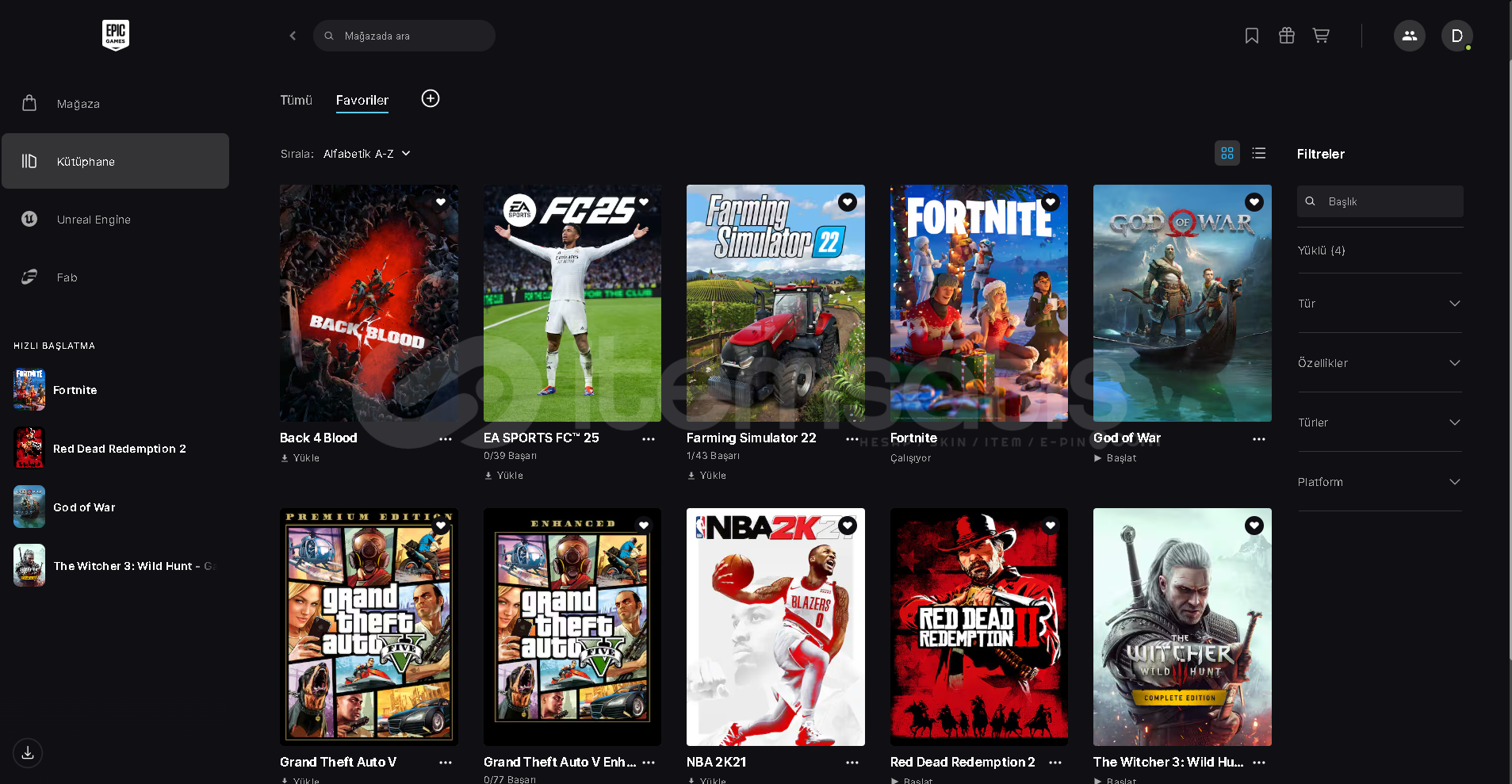Open the Farming Simulator 22 cover art
Image resolution: width=1512 pixels, height=784 pixels.
pos(775,304)
